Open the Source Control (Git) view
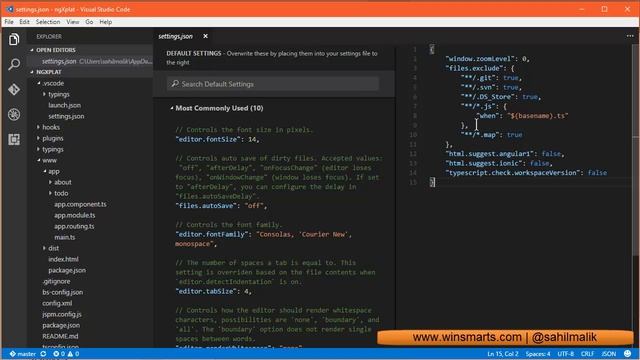Viewport: 640px width, 360px height. [14, 89]
